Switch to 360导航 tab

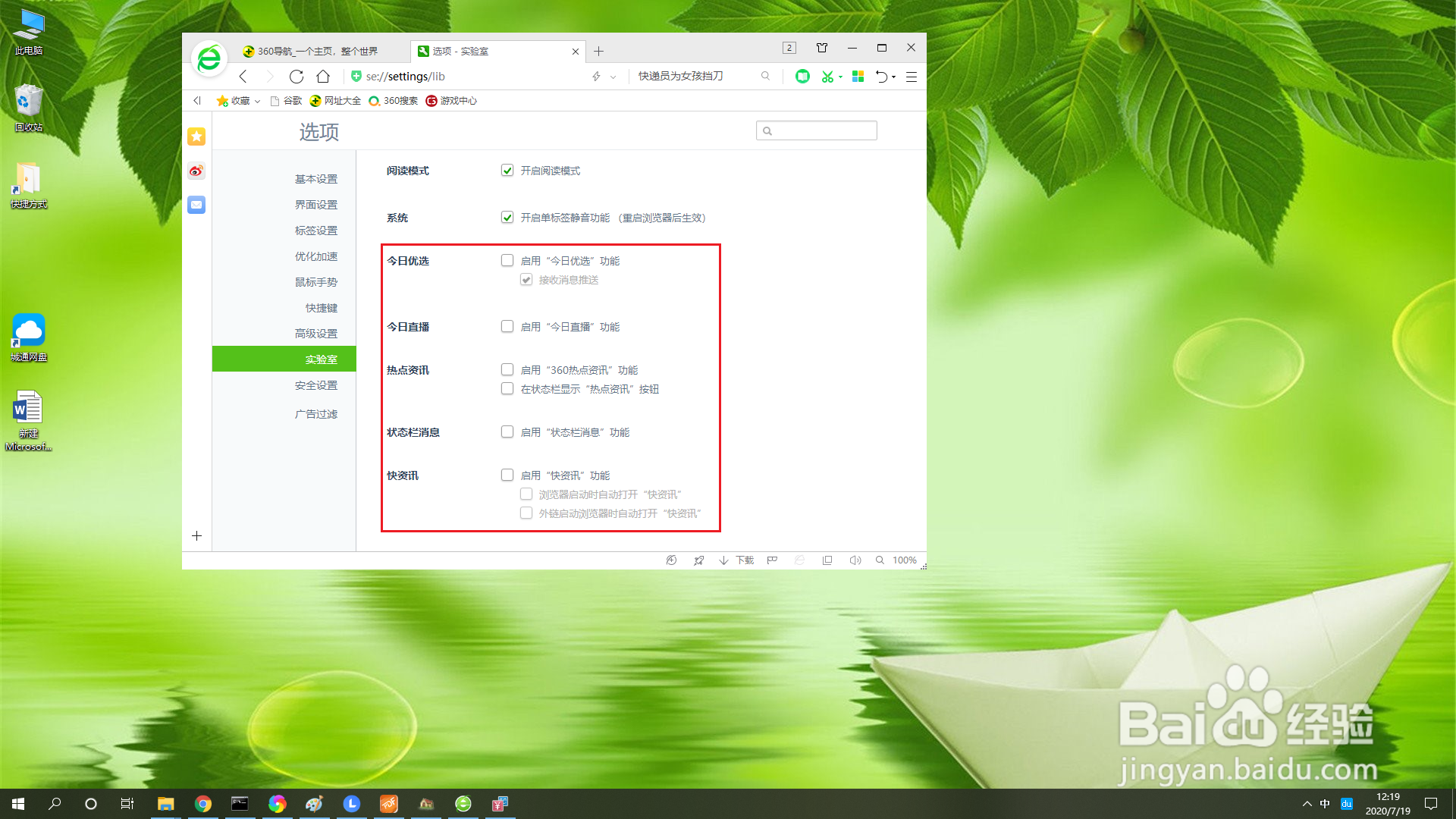point(317,52)
